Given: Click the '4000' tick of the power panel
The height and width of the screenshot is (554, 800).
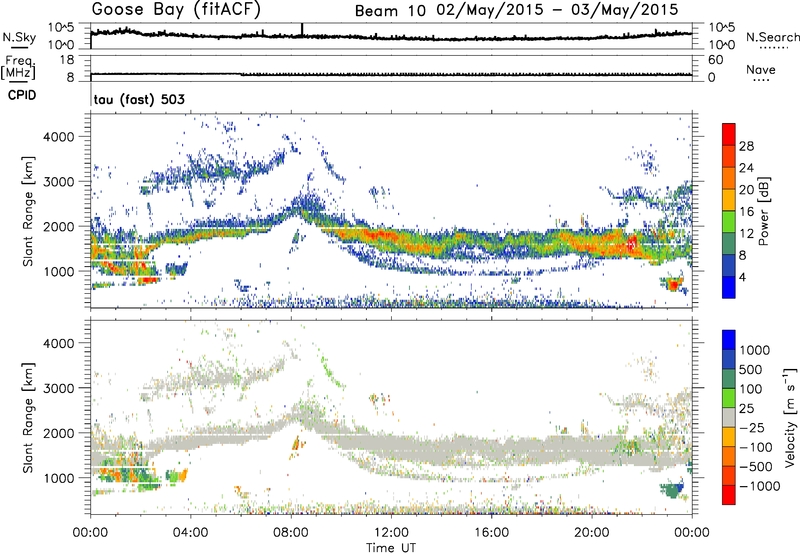Looking at the screenshot, I should coord(59,137).
